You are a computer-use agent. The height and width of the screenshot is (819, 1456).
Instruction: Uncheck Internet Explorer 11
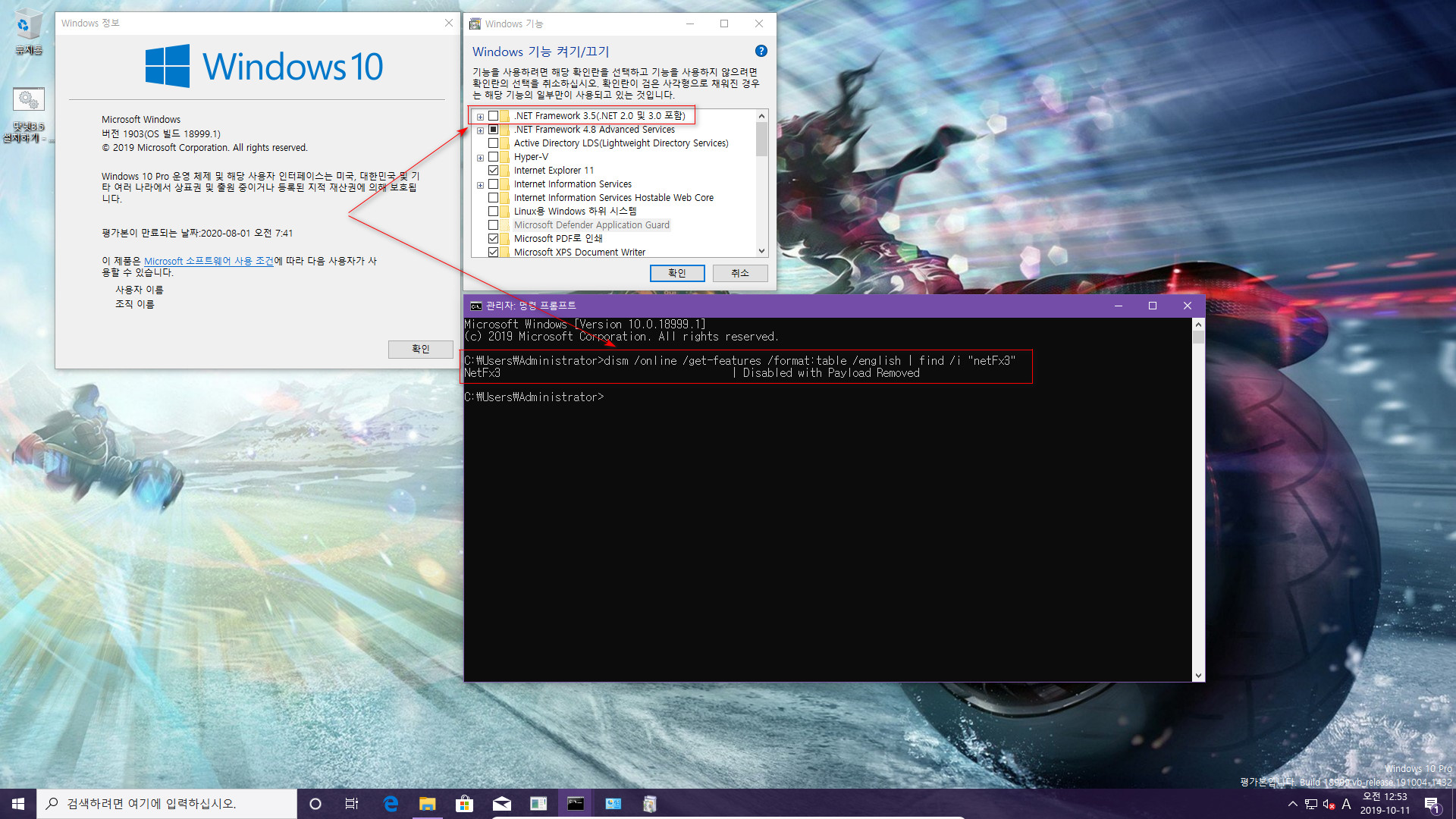coord(493,171)
